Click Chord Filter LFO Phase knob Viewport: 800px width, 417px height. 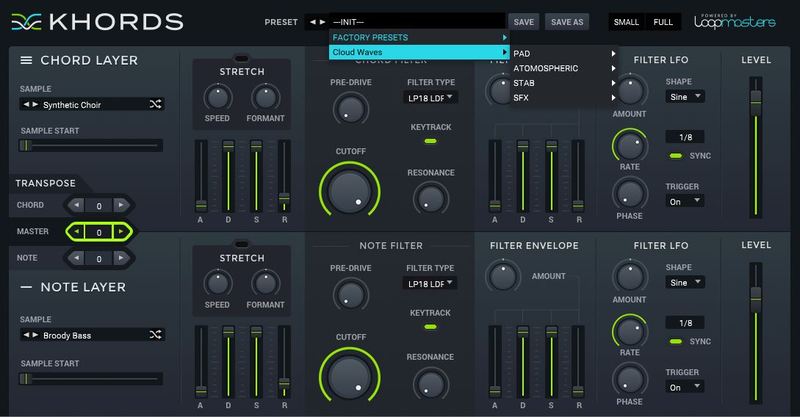point(630,194)
